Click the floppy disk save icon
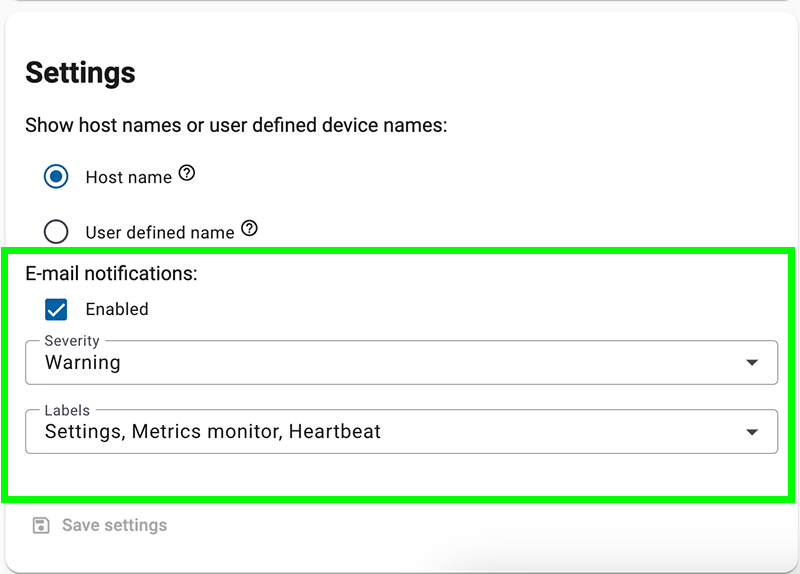Viewport: 800px width, 574px height. pyautogui.click(x=41, y=525)
